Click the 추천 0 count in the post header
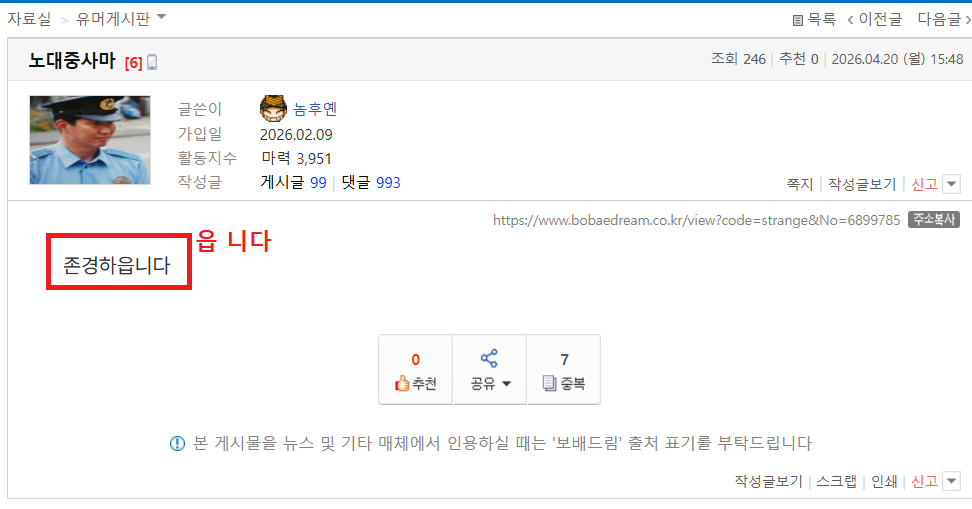 [798, 59]
